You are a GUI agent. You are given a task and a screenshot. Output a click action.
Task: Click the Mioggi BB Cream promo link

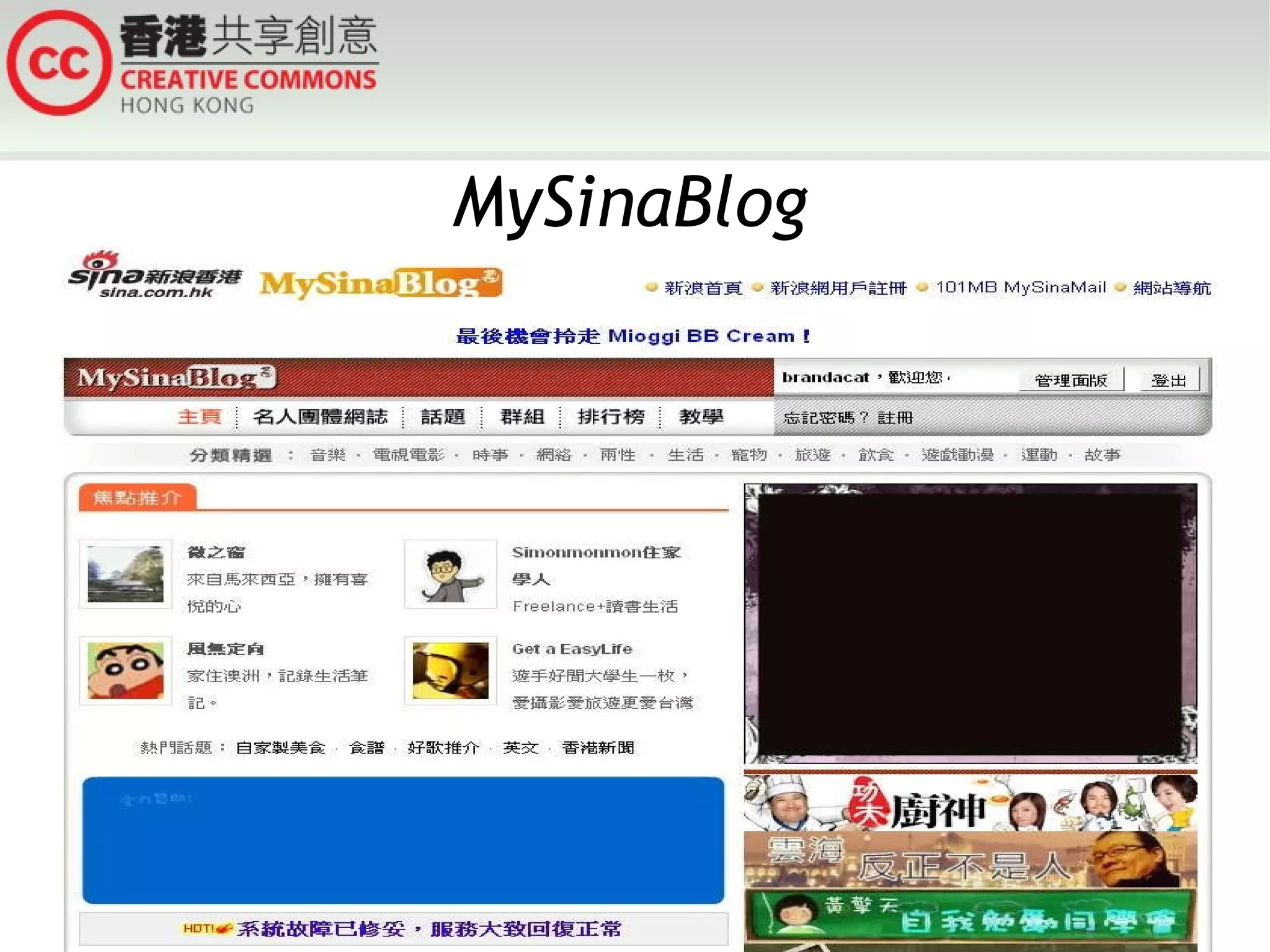click(x=633, y=336)
